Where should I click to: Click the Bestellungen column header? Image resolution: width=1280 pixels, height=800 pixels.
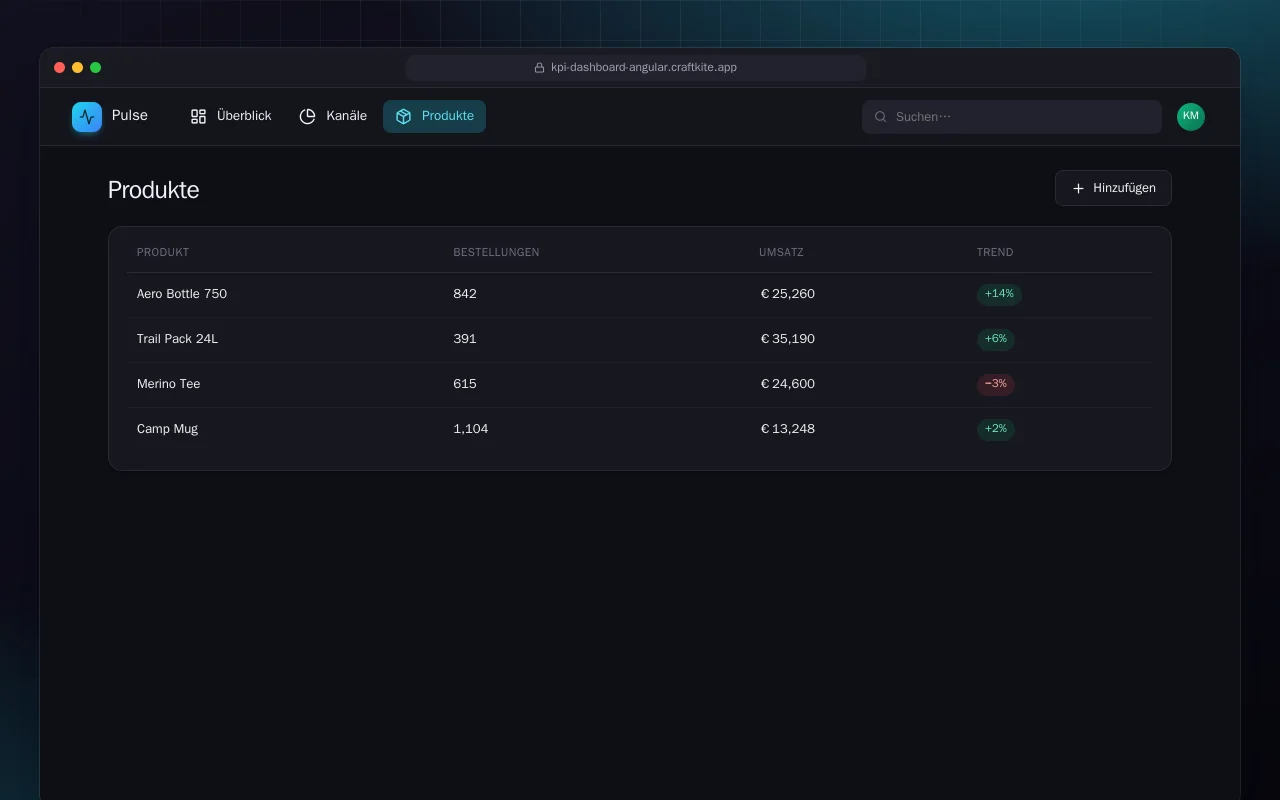pyautogui.click(x=496, y=252)
